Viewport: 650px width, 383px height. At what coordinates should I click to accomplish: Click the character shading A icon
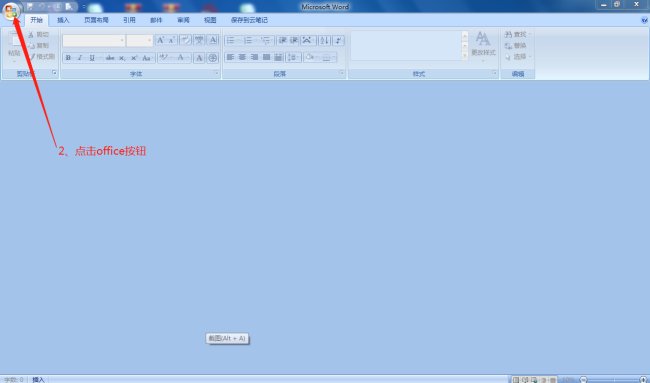[199, 58]
